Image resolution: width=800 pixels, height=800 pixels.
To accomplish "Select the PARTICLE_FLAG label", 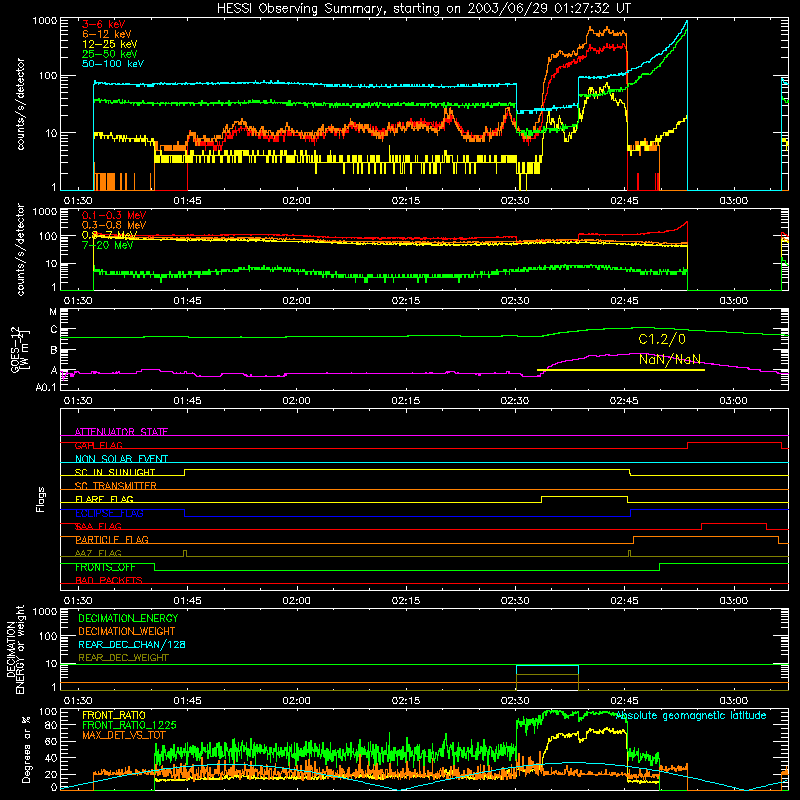I will (x=112, y=540).
